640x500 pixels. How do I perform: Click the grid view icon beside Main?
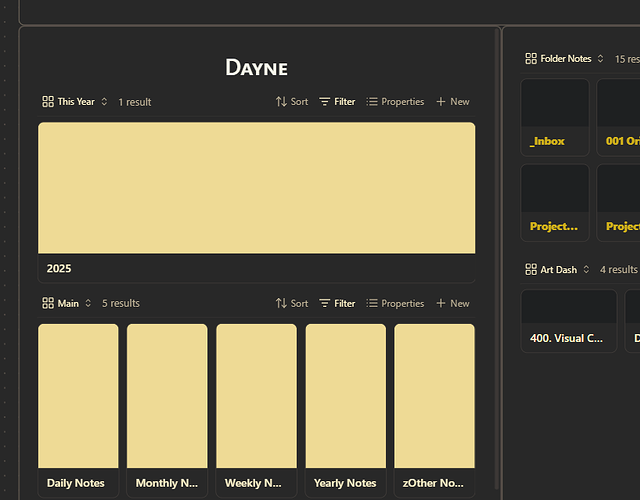click(x=48, y=303)
